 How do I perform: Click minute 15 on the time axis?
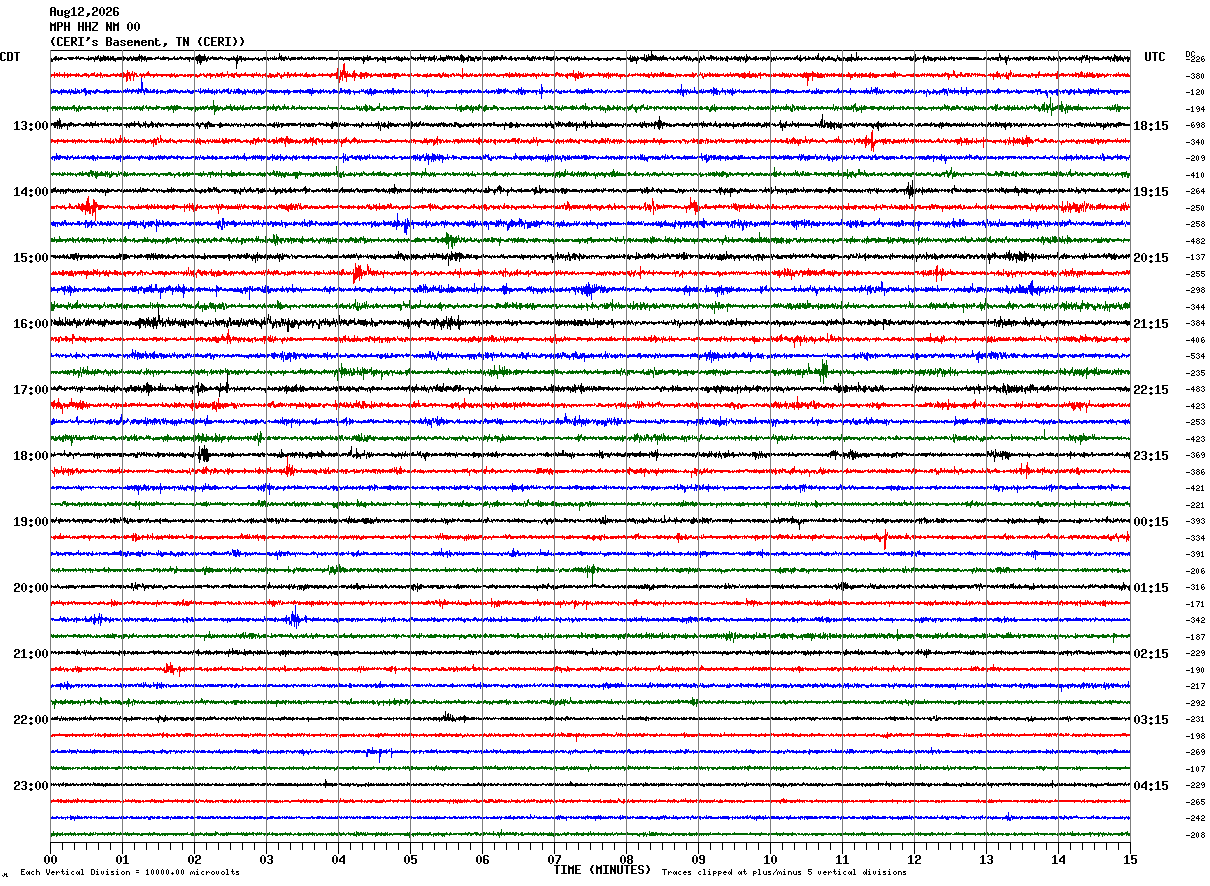1130,859
